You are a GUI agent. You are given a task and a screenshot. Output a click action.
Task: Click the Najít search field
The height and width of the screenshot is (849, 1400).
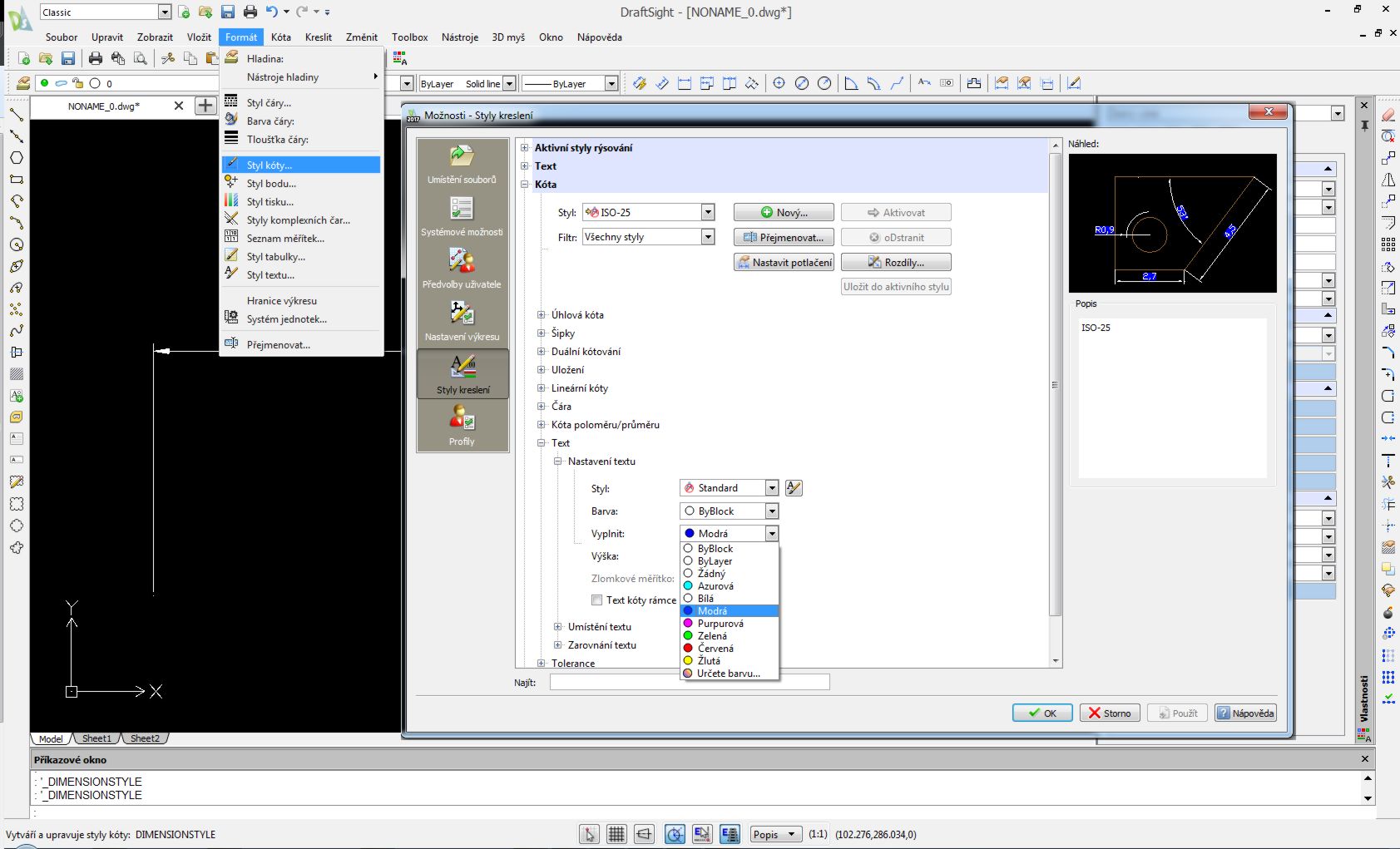[690, 683]
